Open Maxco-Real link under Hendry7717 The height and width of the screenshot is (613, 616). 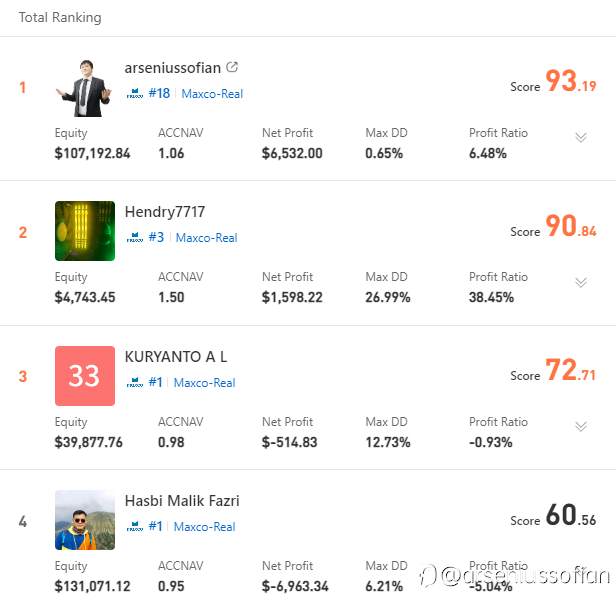(206, 237)
